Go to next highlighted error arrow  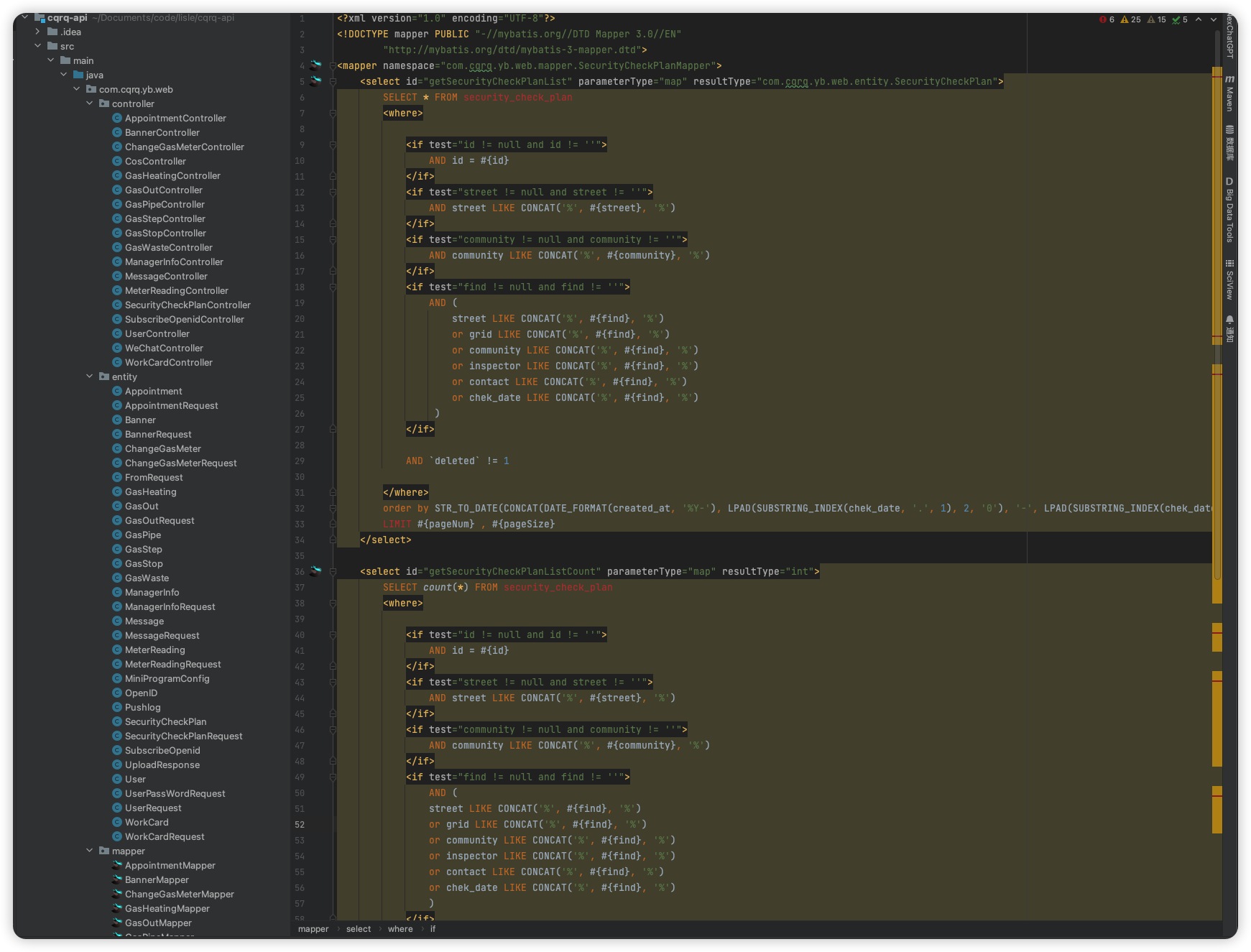click(x=1214, y=19)
